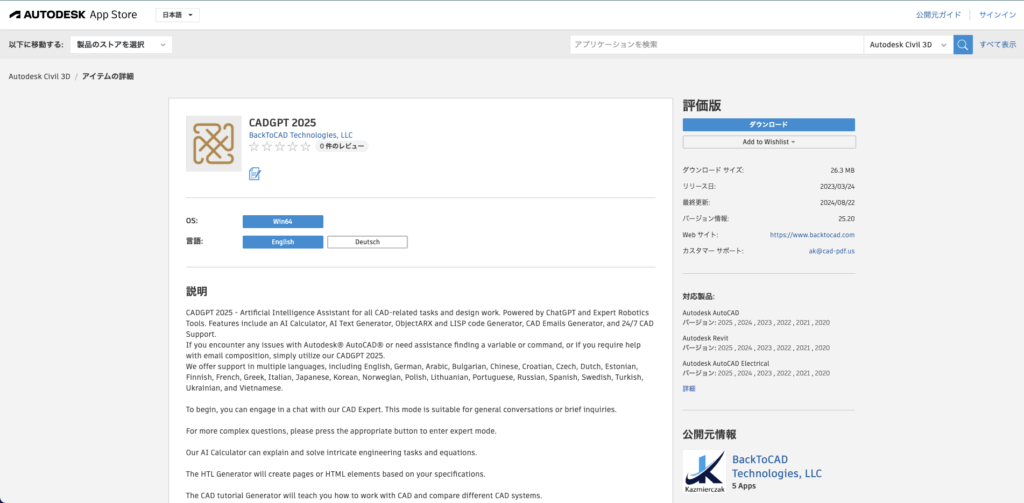The image size is (1024, 503).
Task: Click the ダウンロード download button
Action: (x=768, y=125)
